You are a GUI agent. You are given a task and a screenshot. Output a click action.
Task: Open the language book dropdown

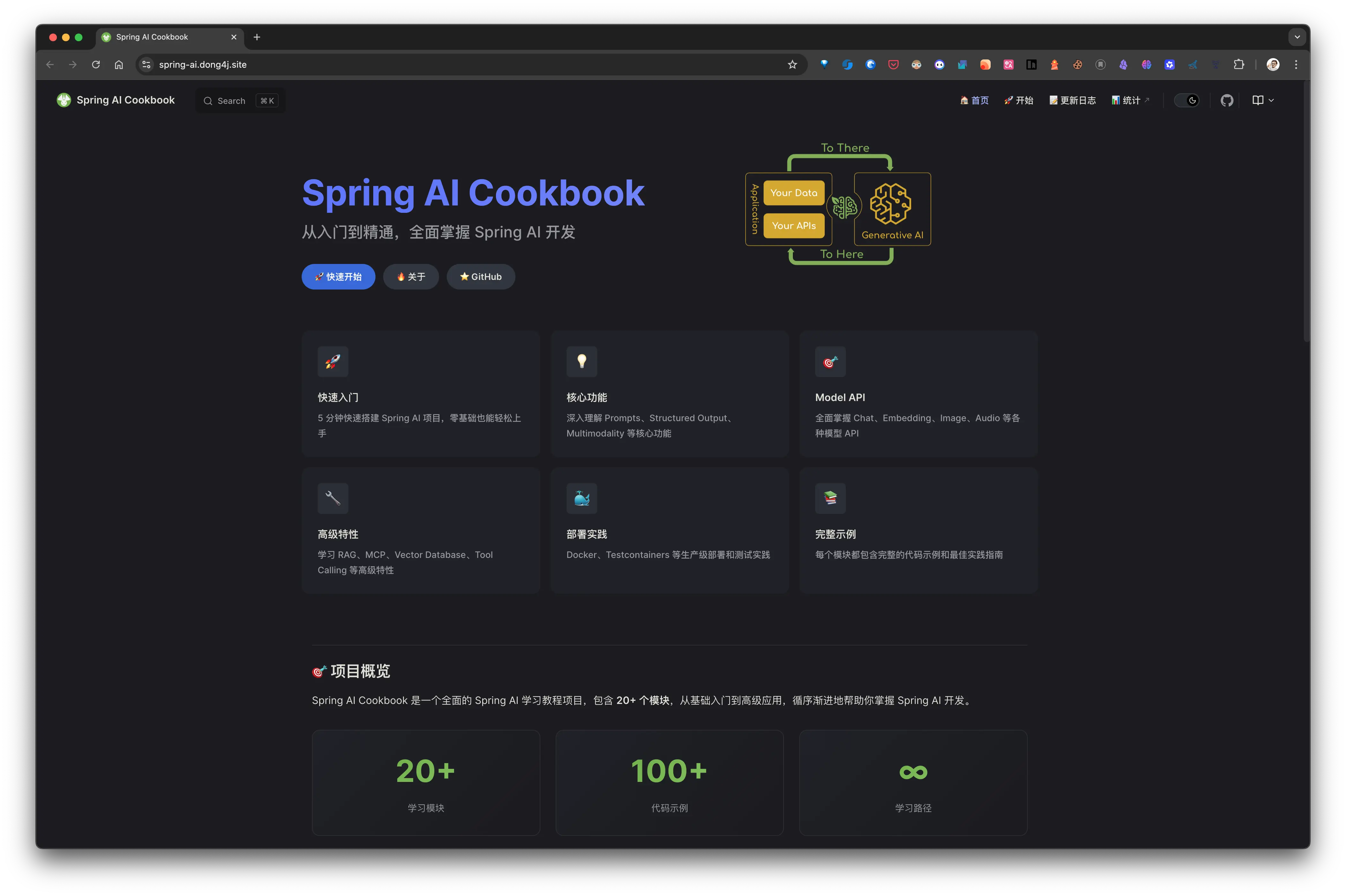tap(1263, 101)
